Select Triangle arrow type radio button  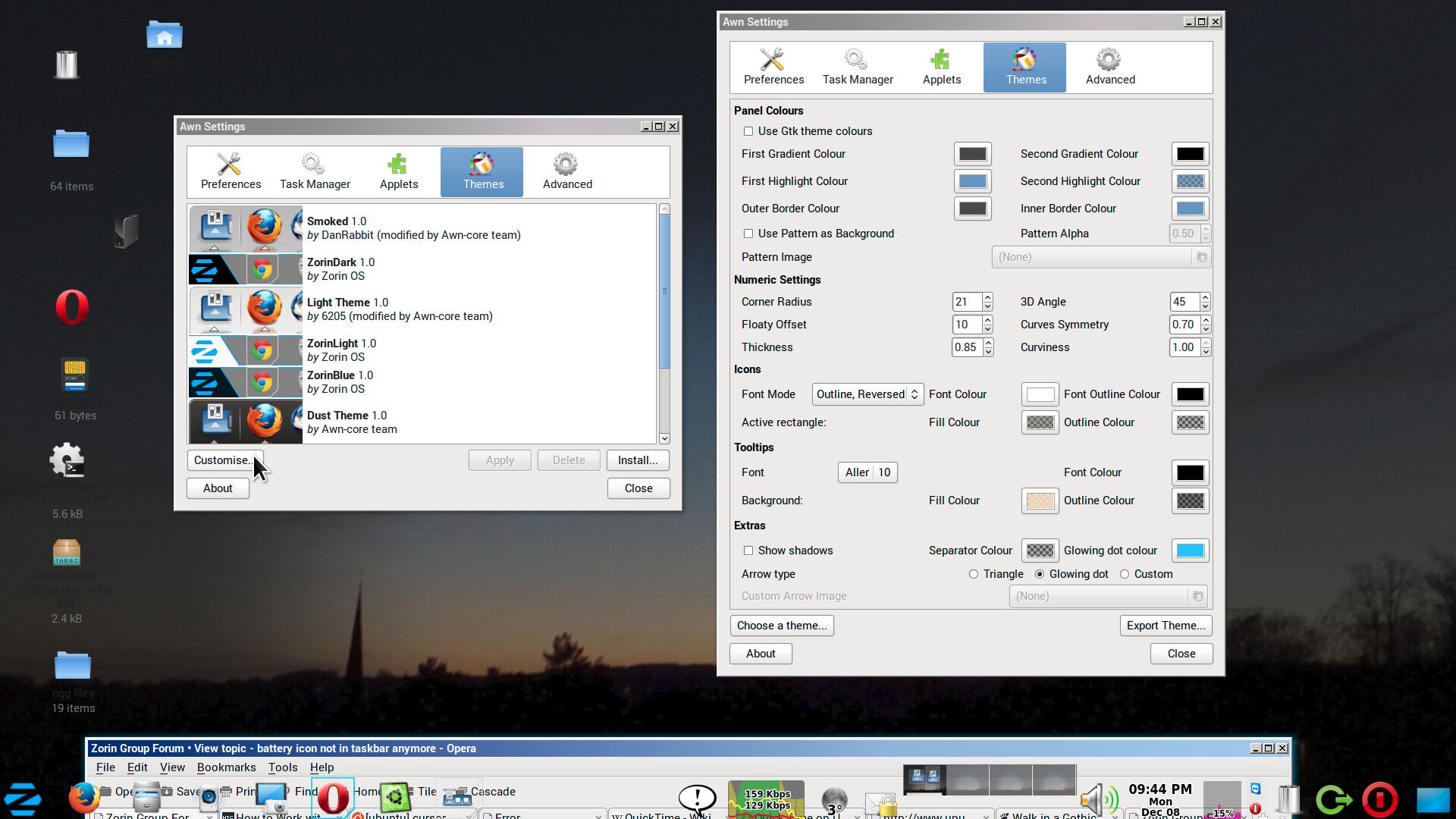[974, 574]
